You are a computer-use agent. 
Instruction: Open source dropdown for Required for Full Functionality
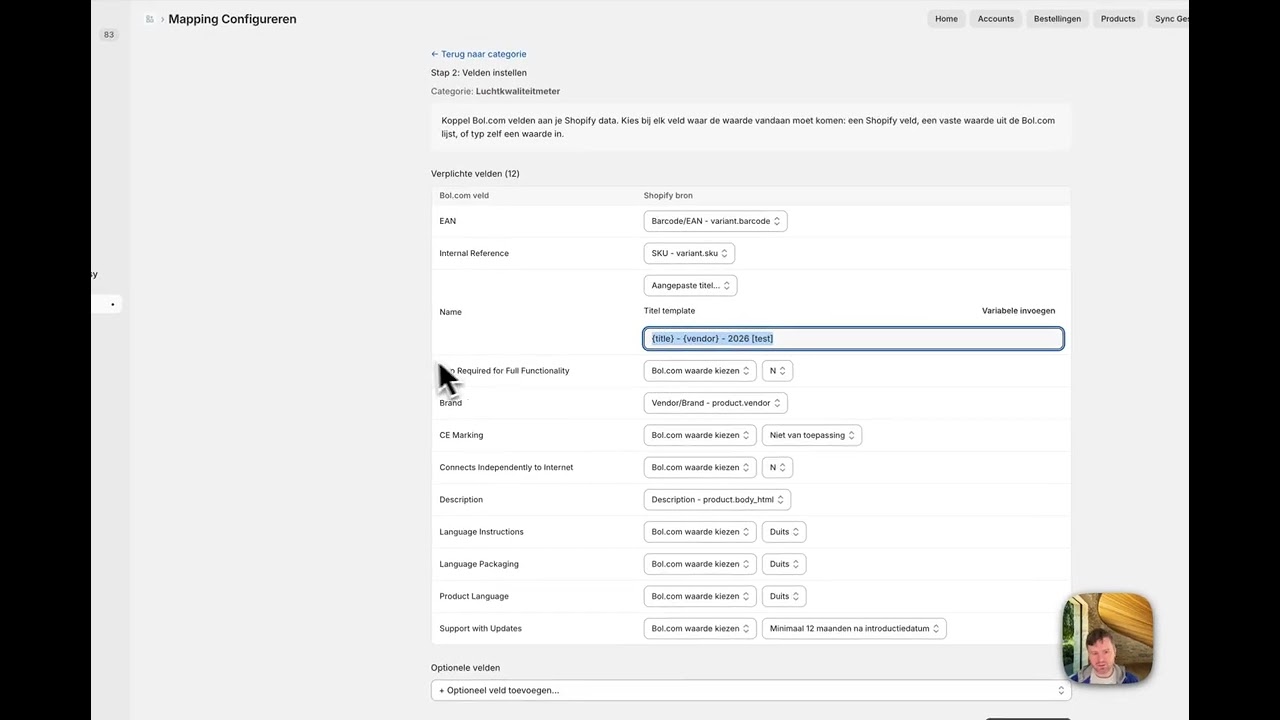coord(700,371)
